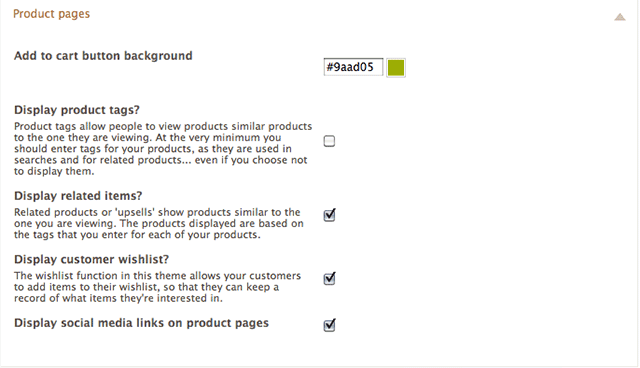Turn off the related items upsells option
This screenshot has width=640, height=368.
point(329,215)
